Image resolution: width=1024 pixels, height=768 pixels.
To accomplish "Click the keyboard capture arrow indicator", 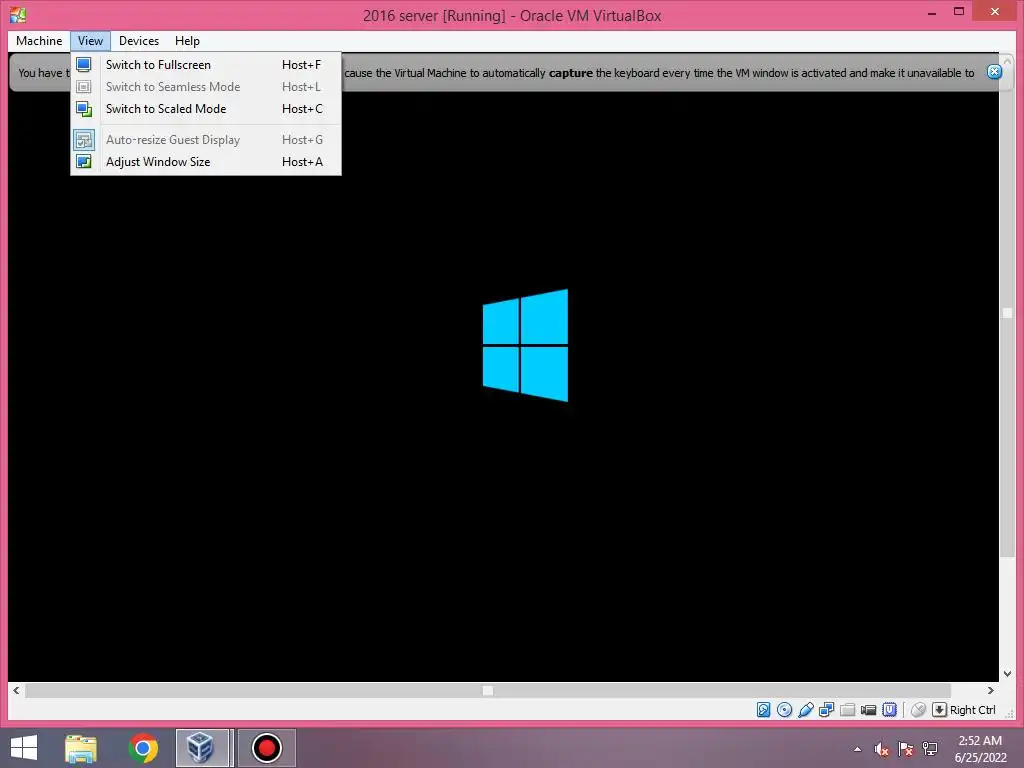I will point(939,709).
